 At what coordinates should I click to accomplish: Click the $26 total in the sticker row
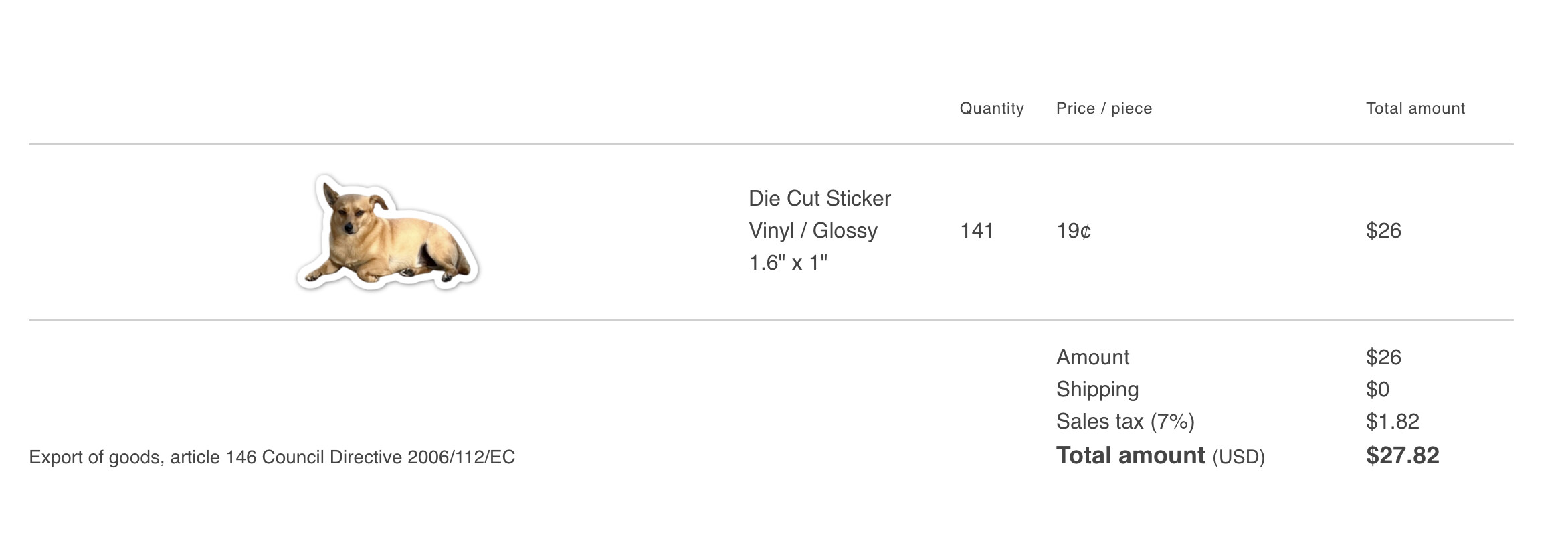1383,230
